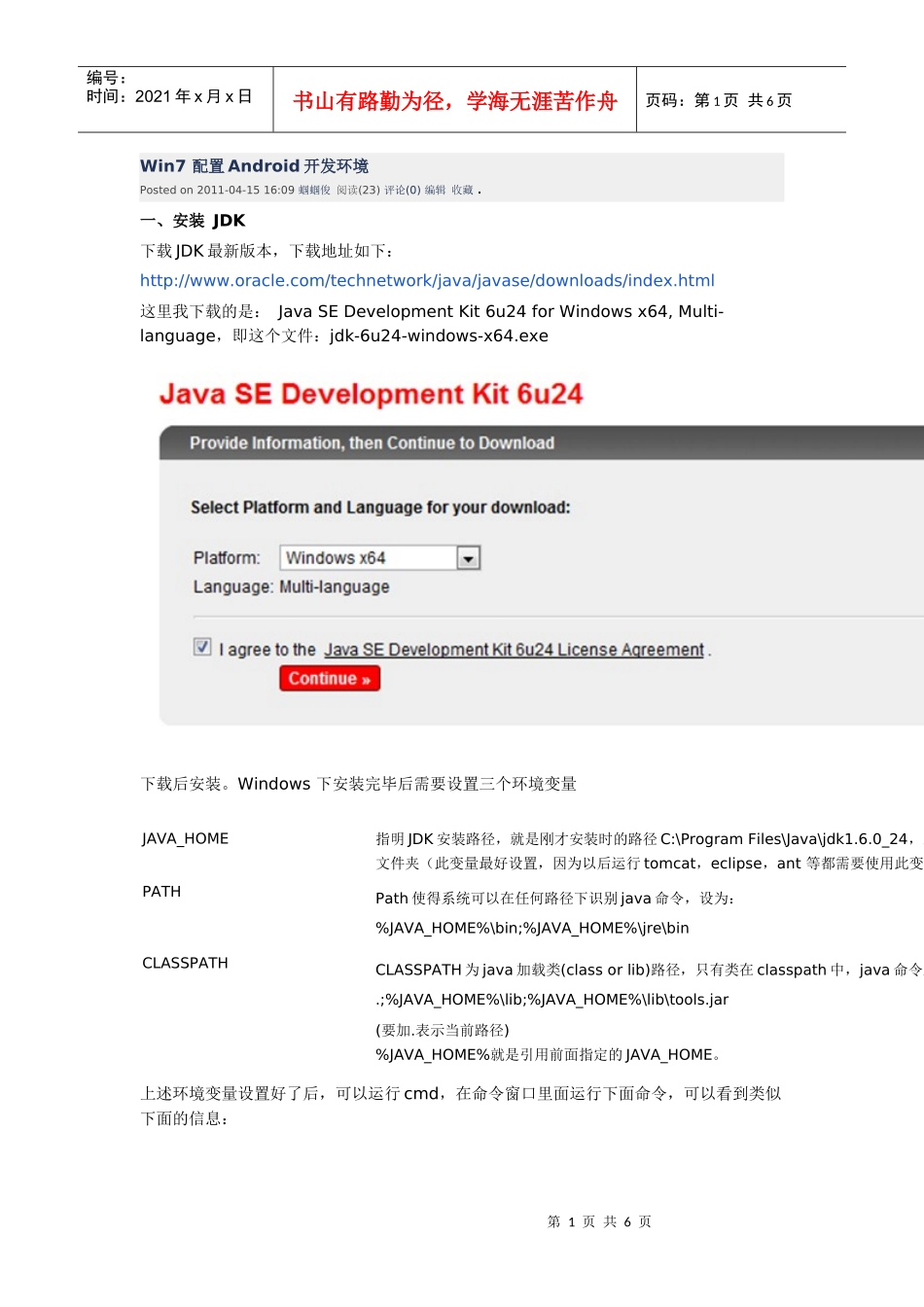Viewport: 924px width, 1307px height.
Task: Open Java SE Development Kit 6u24 License Agreement
Action: (514, 650)
